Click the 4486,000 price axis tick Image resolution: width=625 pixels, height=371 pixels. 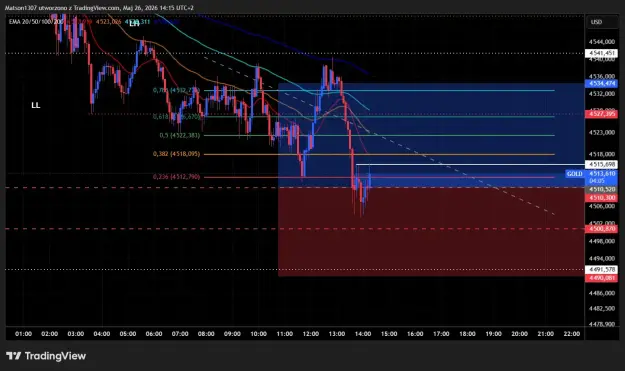[602, 293]
